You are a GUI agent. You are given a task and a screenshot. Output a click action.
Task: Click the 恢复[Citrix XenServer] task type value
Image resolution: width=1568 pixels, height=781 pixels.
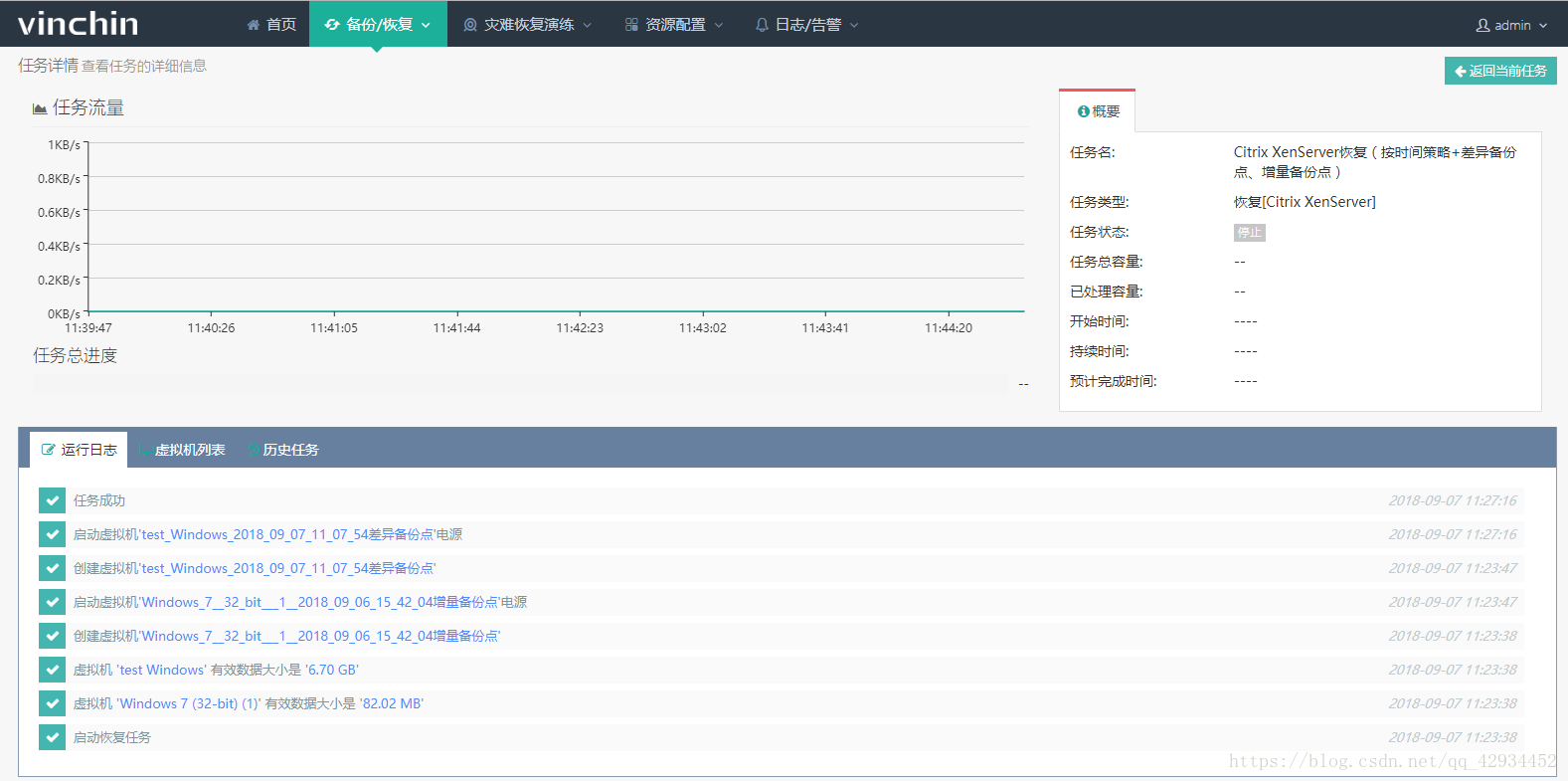[1305, 202]
